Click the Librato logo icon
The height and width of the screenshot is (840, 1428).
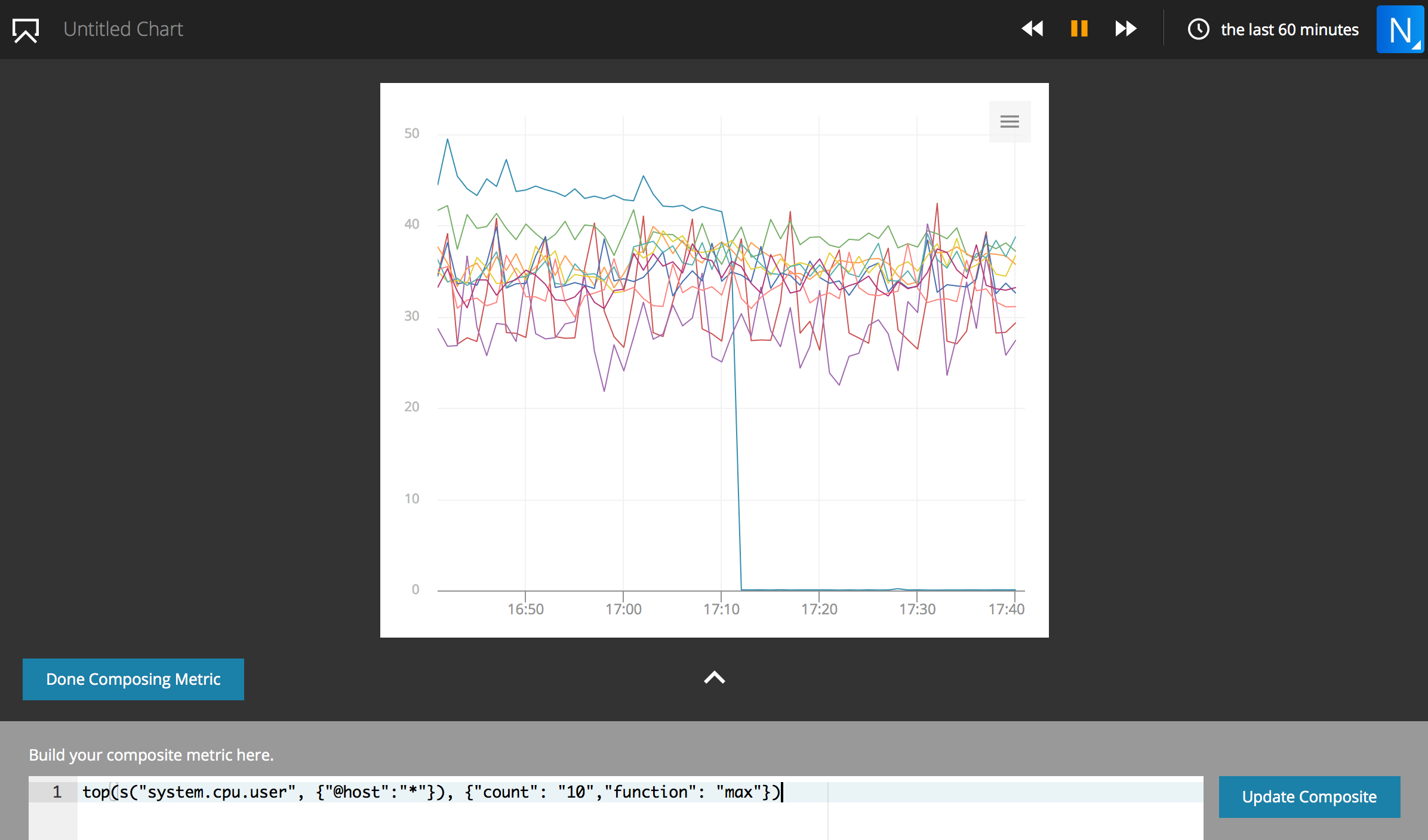pyautogui.click(x=26, y=30)
